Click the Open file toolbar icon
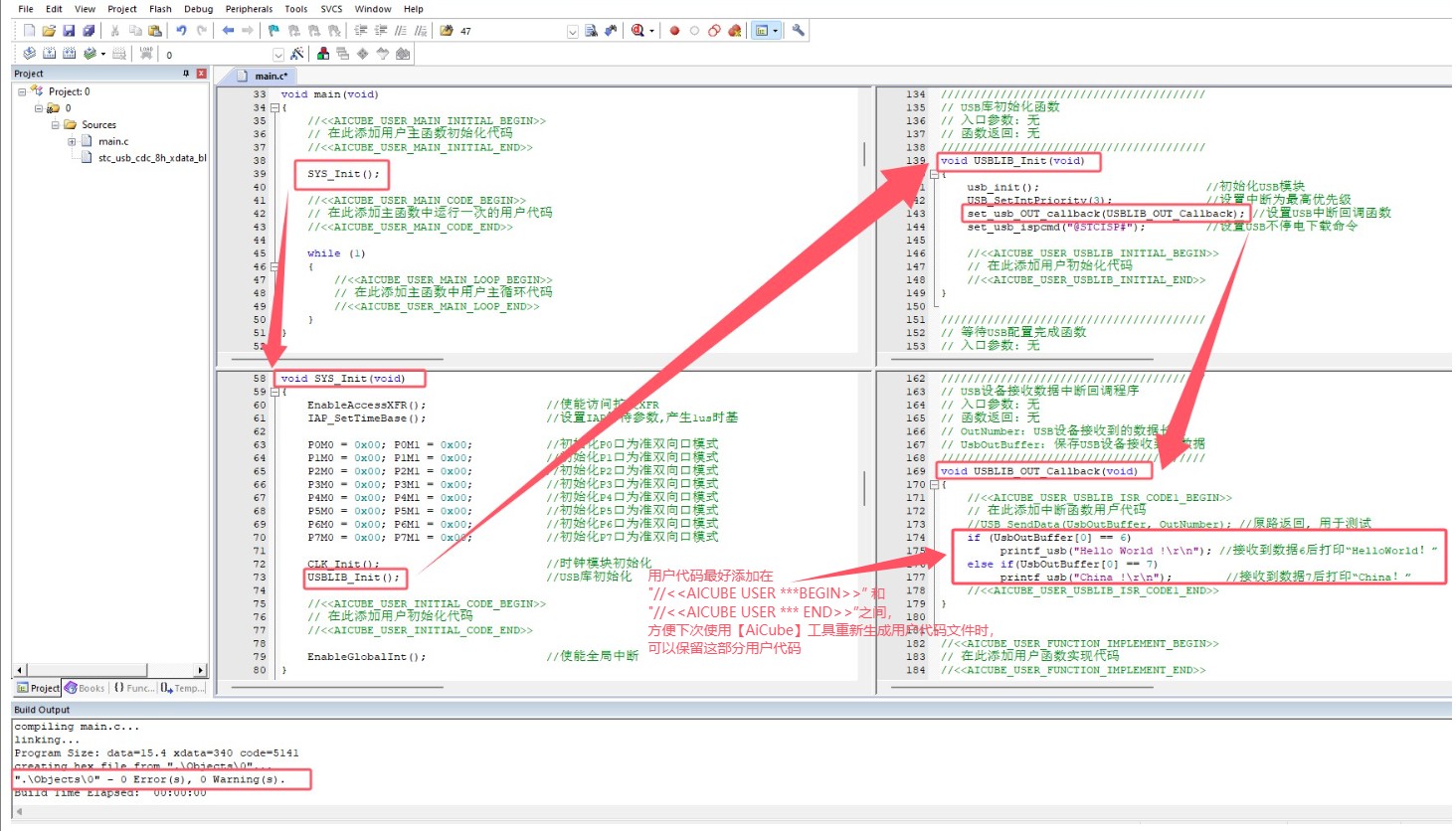Image resolution: width=1456 pixels, height=831 pixels. click(49, 31)
